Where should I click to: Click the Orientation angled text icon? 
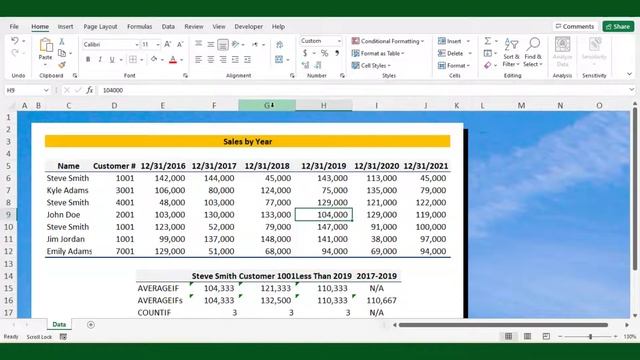coord(236,44)
